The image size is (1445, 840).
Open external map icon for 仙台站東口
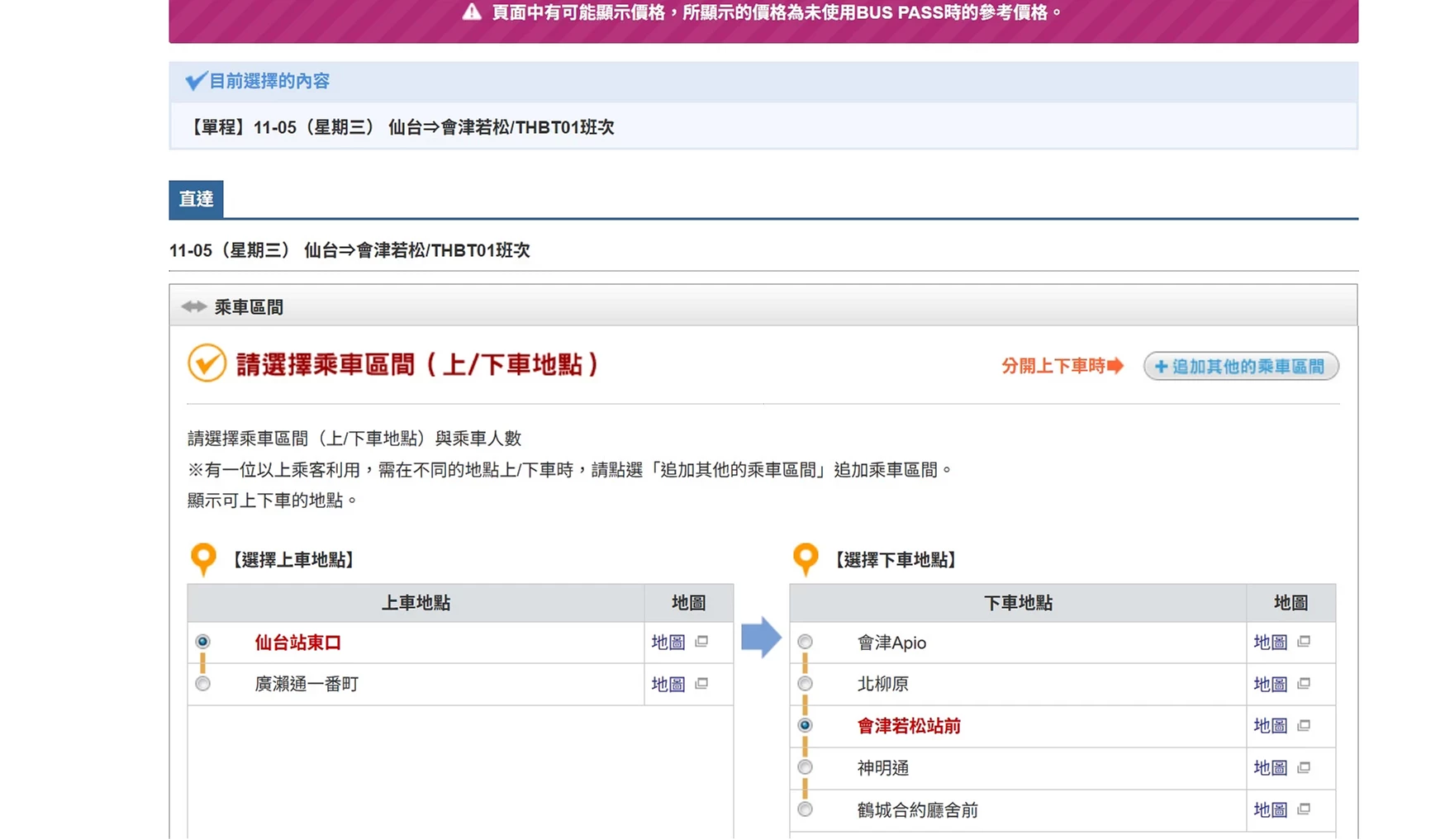click(701, 642)
